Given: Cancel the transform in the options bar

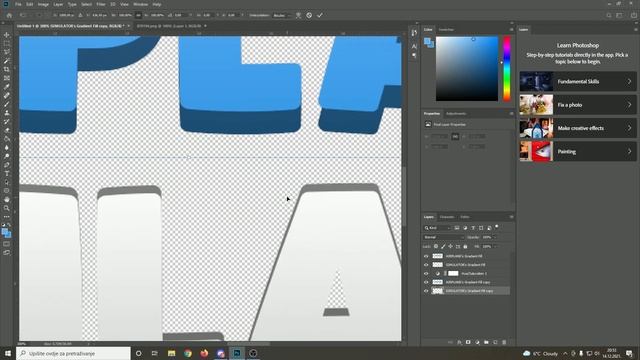Looking at the screenshot, I should [309, 15].
